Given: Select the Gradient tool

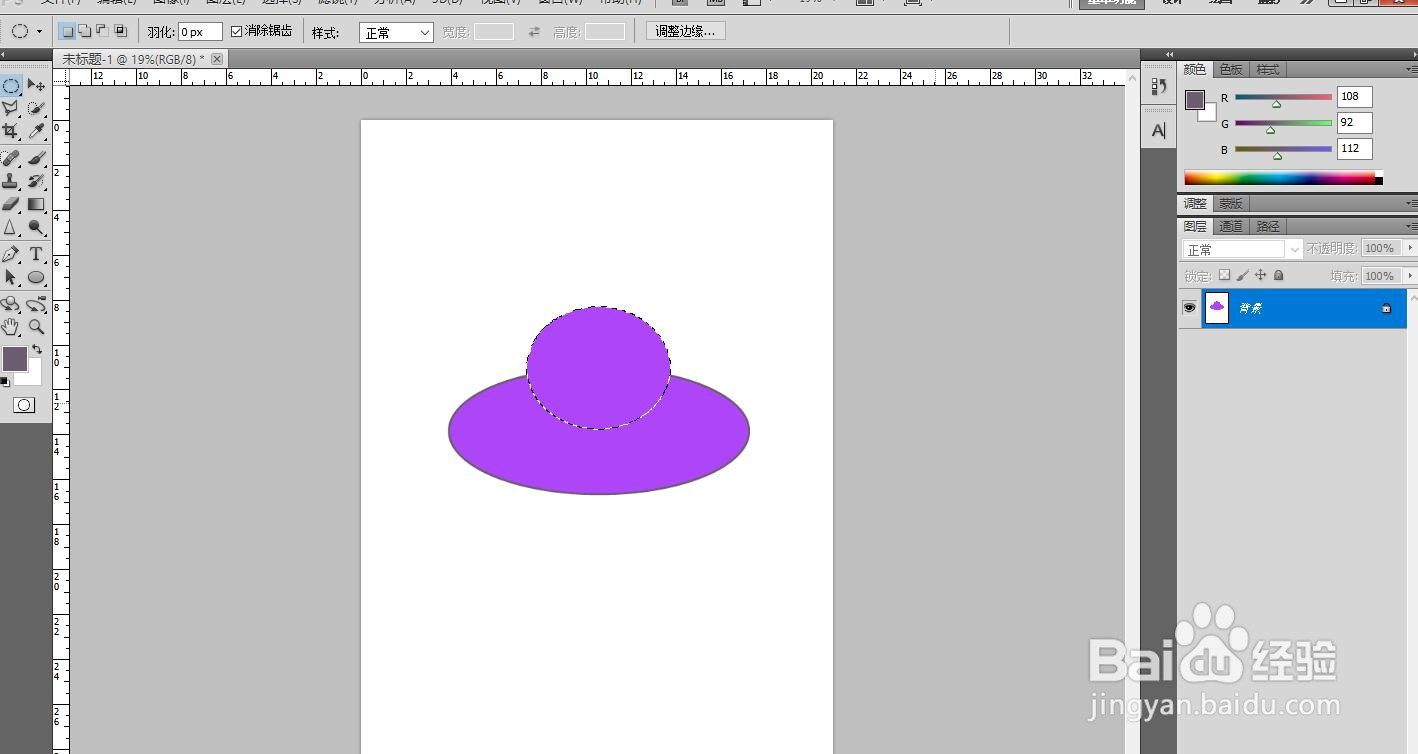Looking at the screenshot, I should pos(36,204).
